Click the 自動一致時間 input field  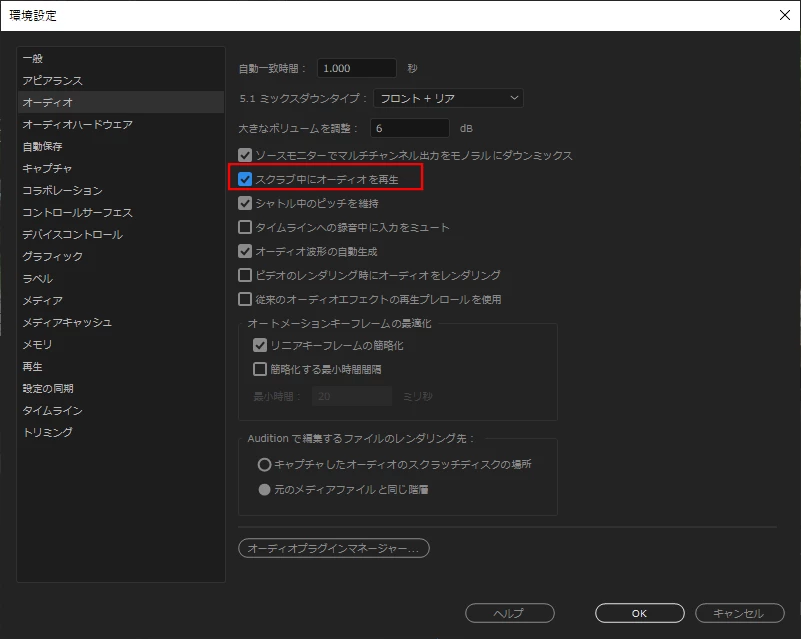[357, 68]
